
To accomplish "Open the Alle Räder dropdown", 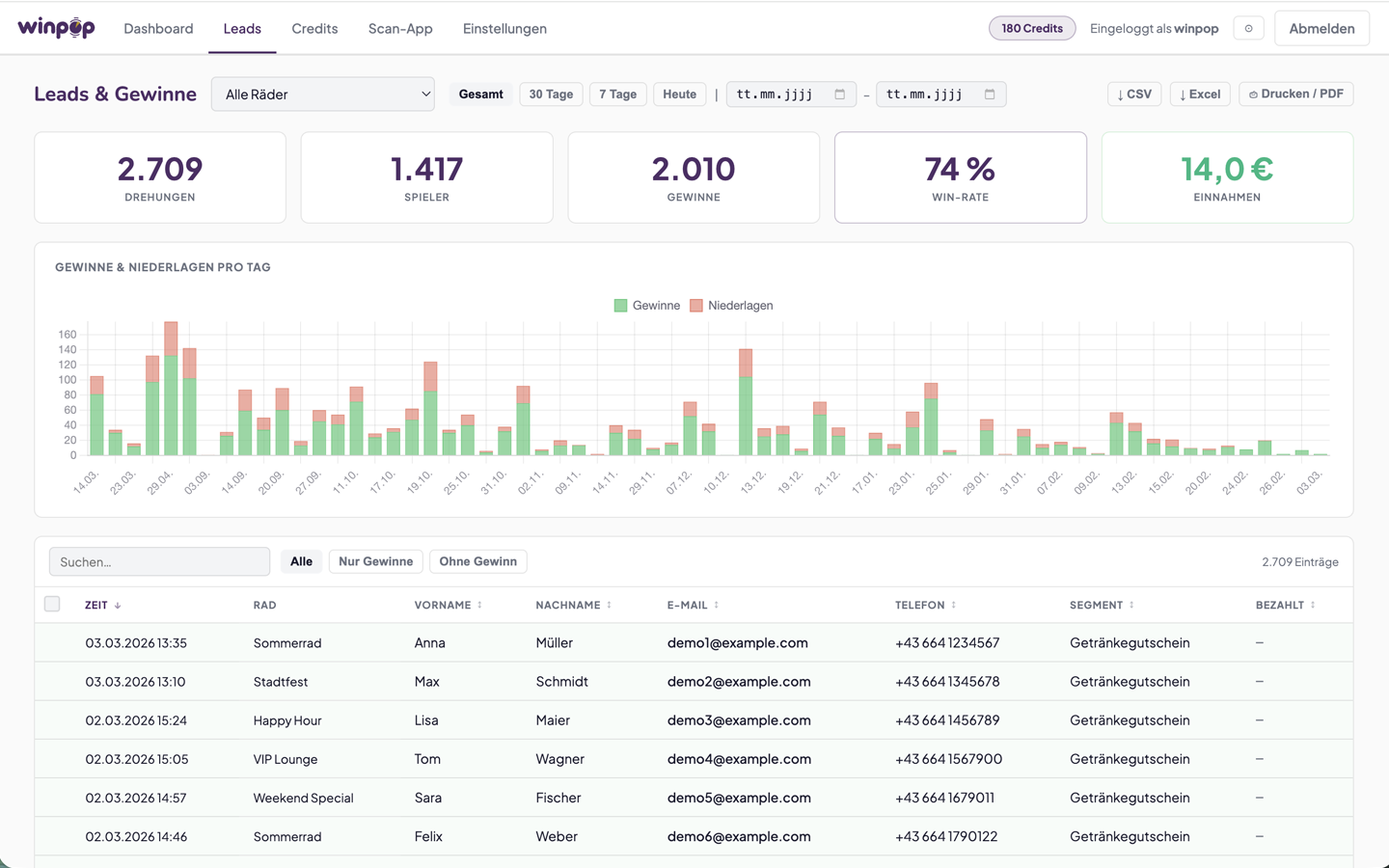I will coord(322,94).
